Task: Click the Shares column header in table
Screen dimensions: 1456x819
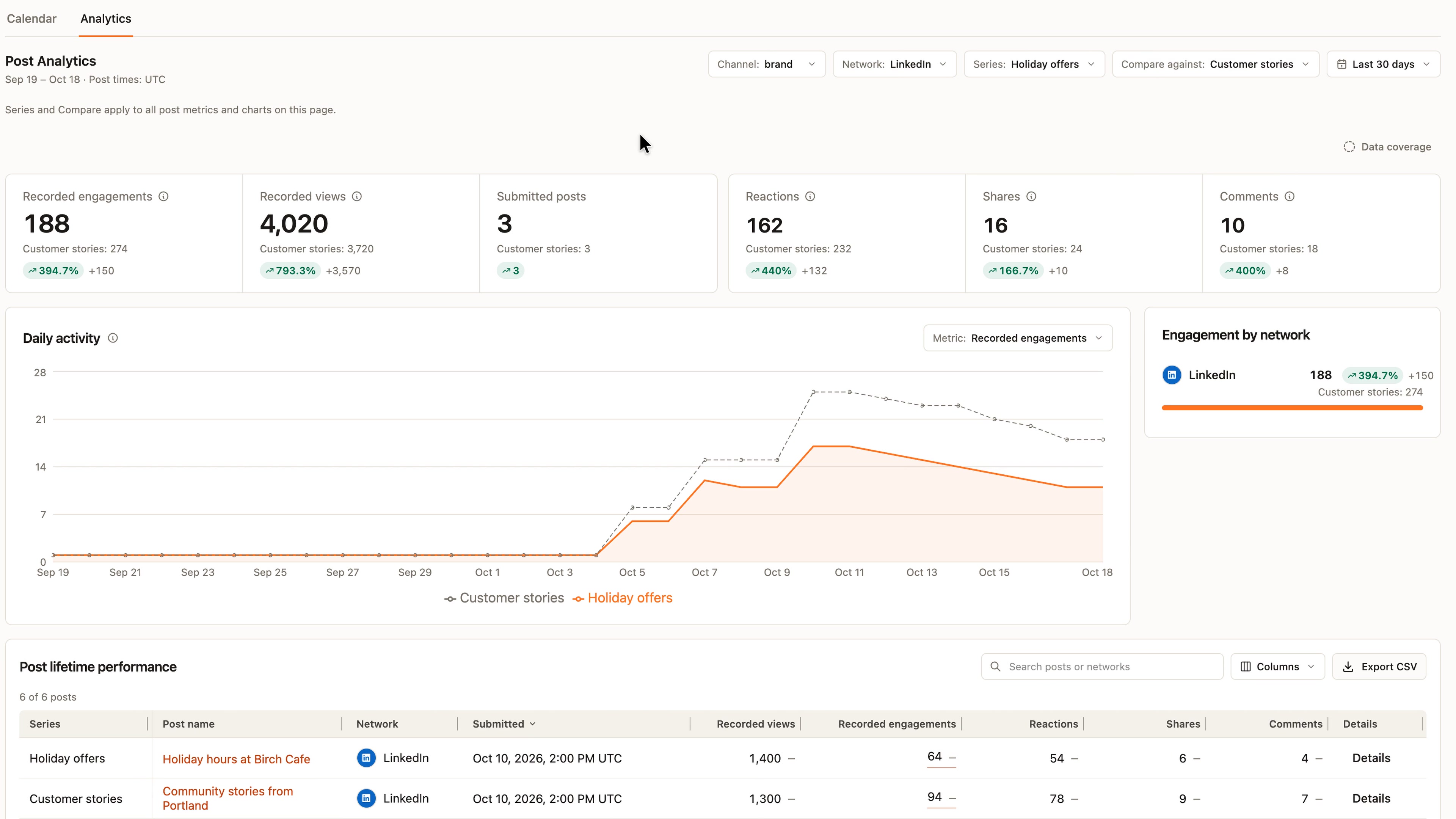Action: [1183, 724]
